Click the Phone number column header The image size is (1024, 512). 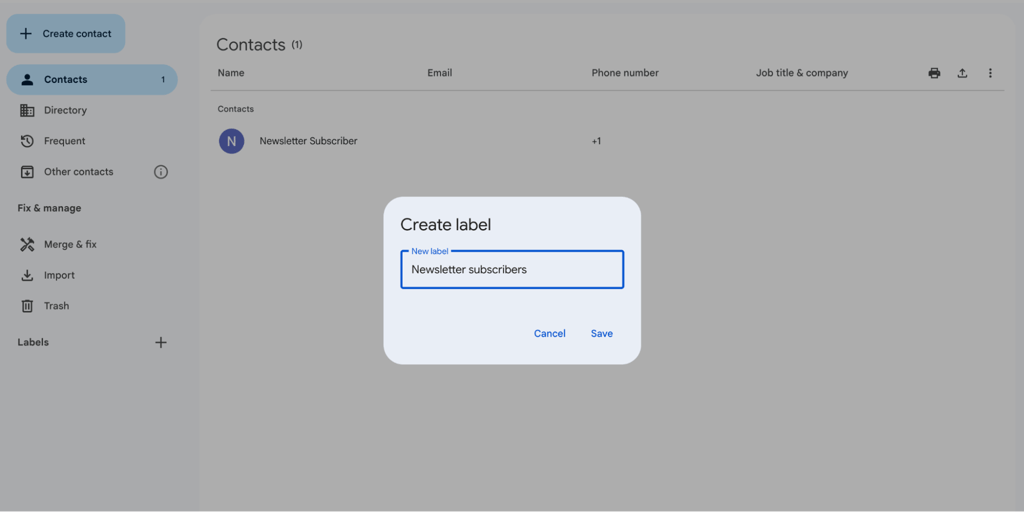tap(625, 73)
